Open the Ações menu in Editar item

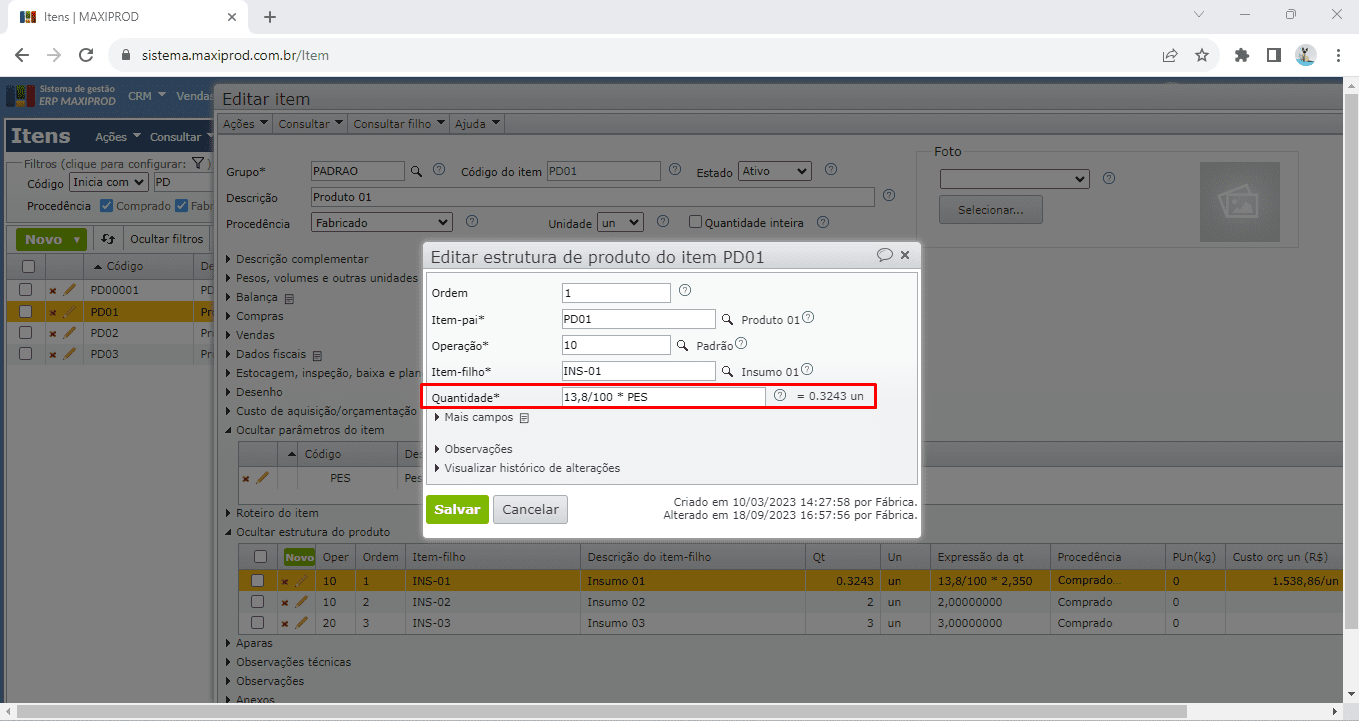pos(246,124)
